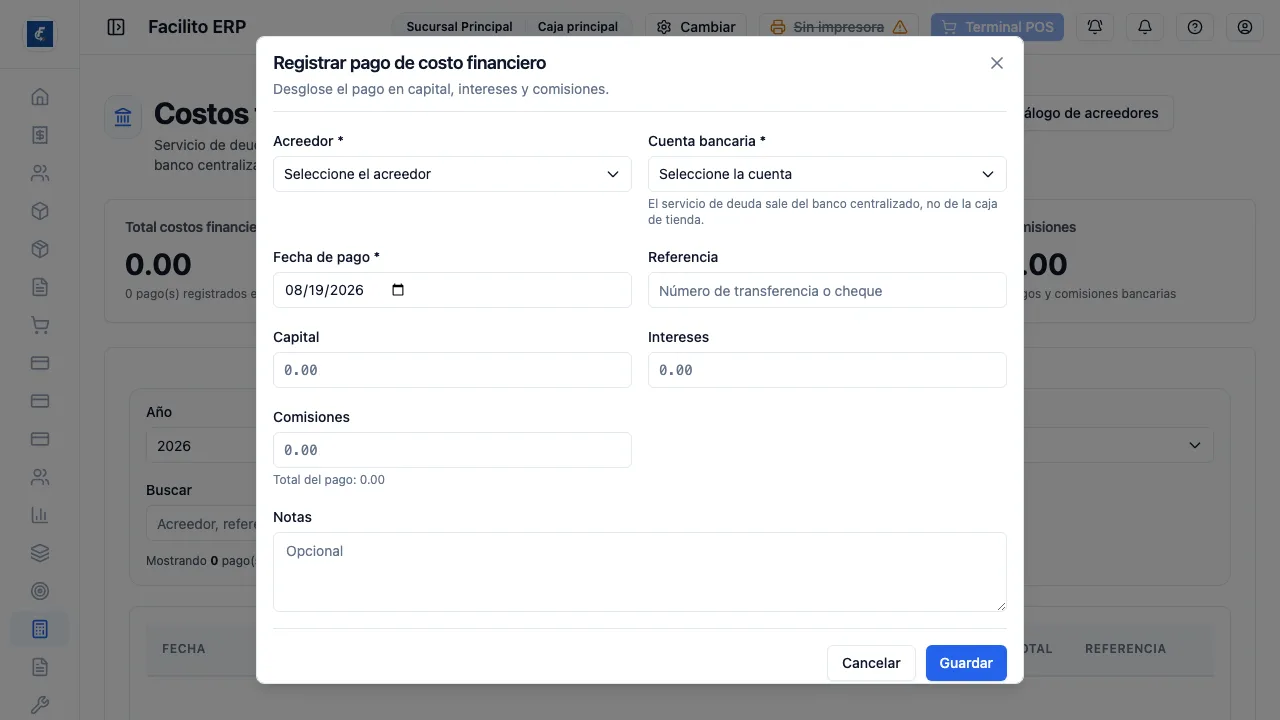Screen dimensions: 1280x720
Task: Click the Facilito ERP logo icon
Action: [40, 34]
